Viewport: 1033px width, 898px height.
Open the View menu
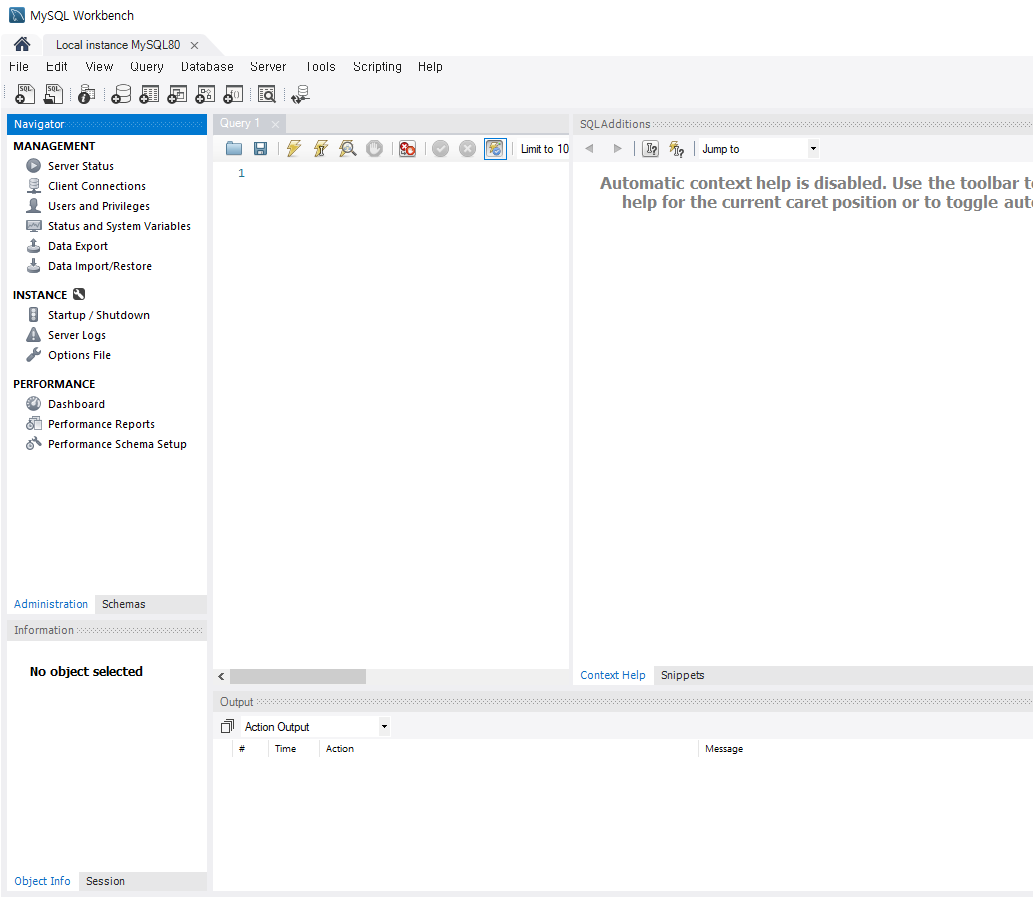click(x=99, y=67)
